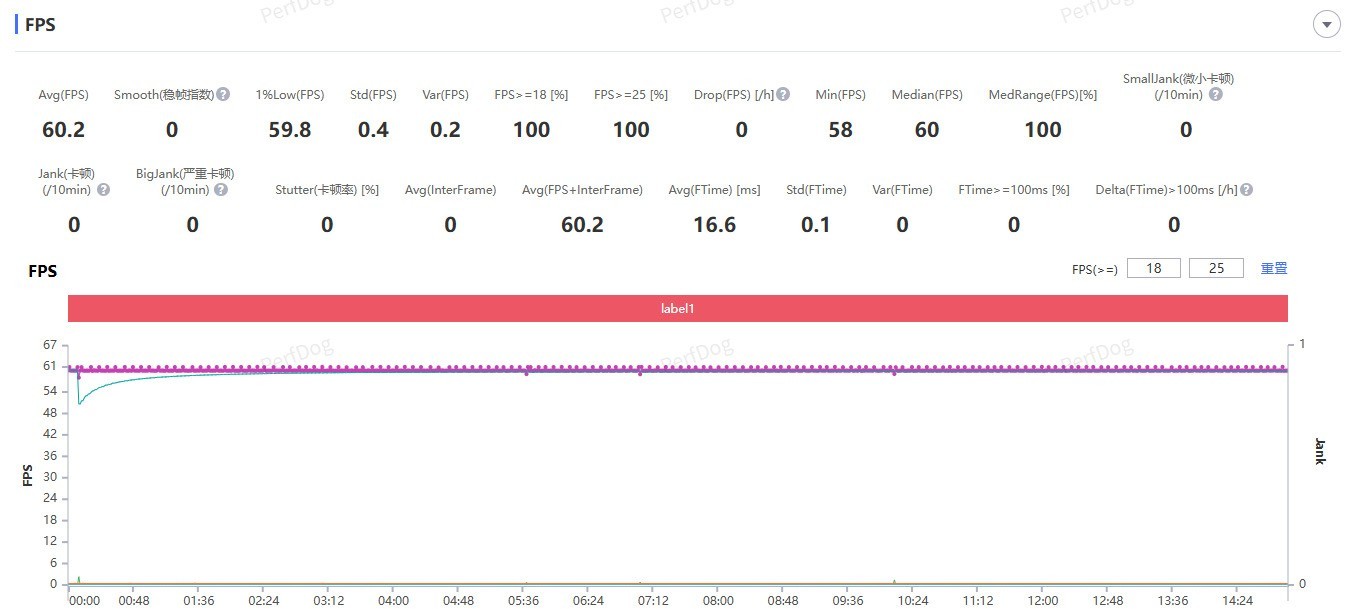Image resolution: width=1352 pixels, height=609 pixels.
Task: Click the Avg(FPS) value 60.2
Action: (x=63, y=130)
